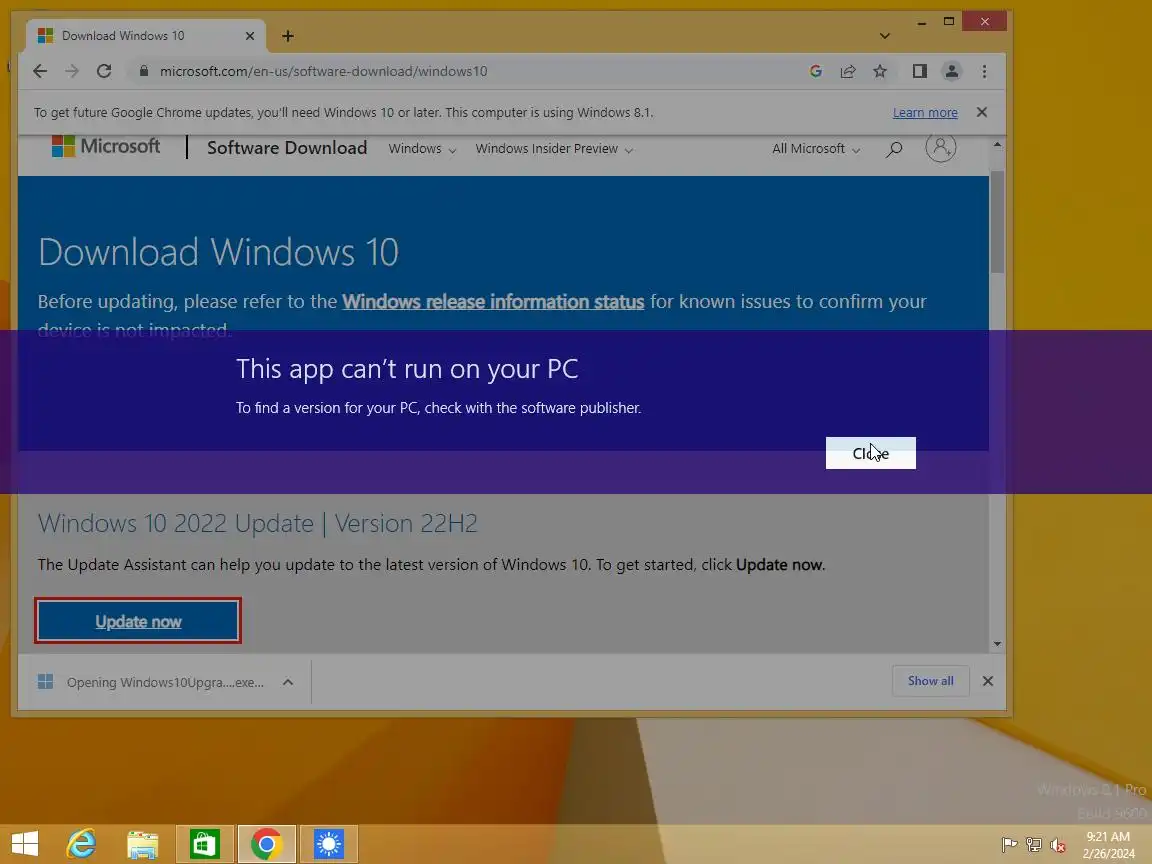Image resolution: width=1152 pixels, height=864 pixels.
Task: Show all downloads
Action: coord(931,681)
